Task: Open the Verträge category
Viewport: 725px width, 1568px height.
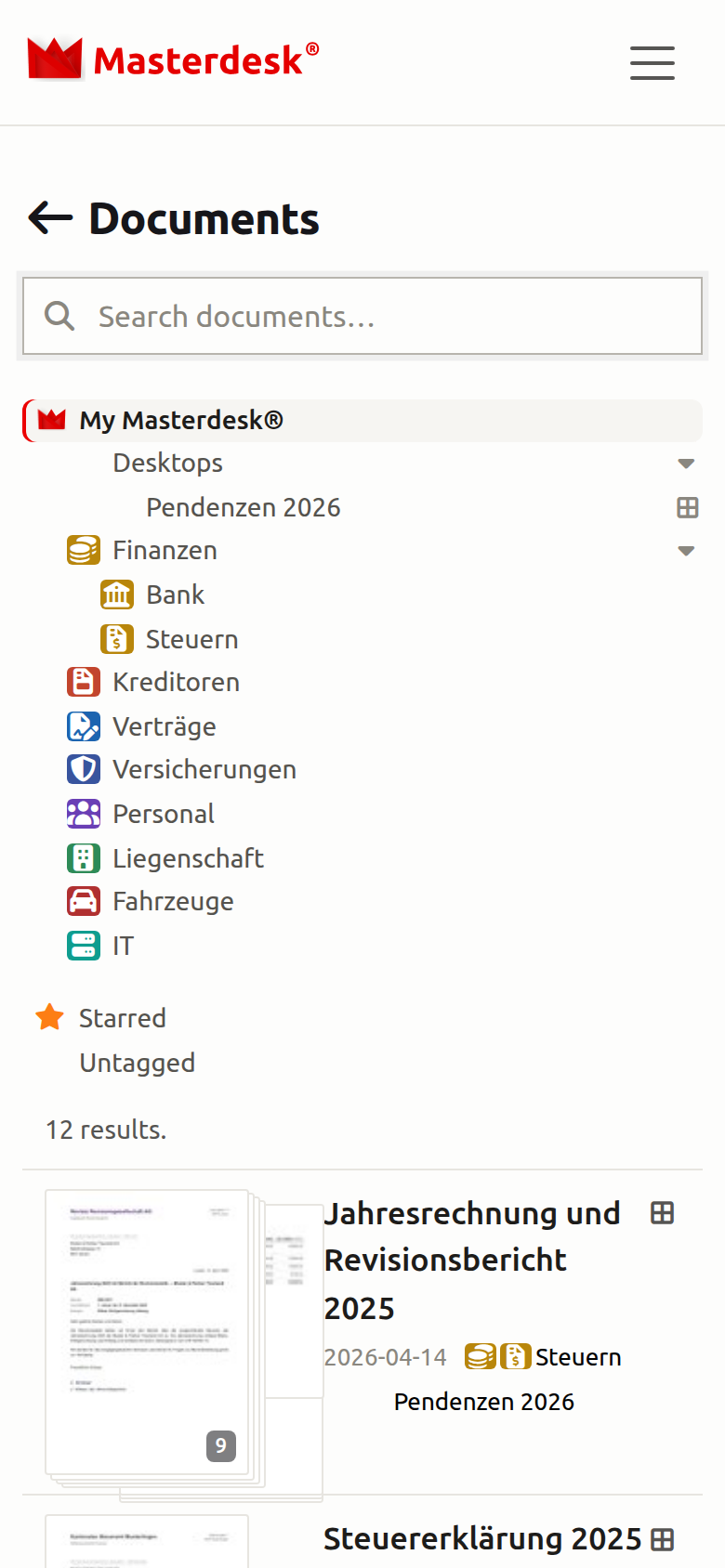Action: pos(165,726)
